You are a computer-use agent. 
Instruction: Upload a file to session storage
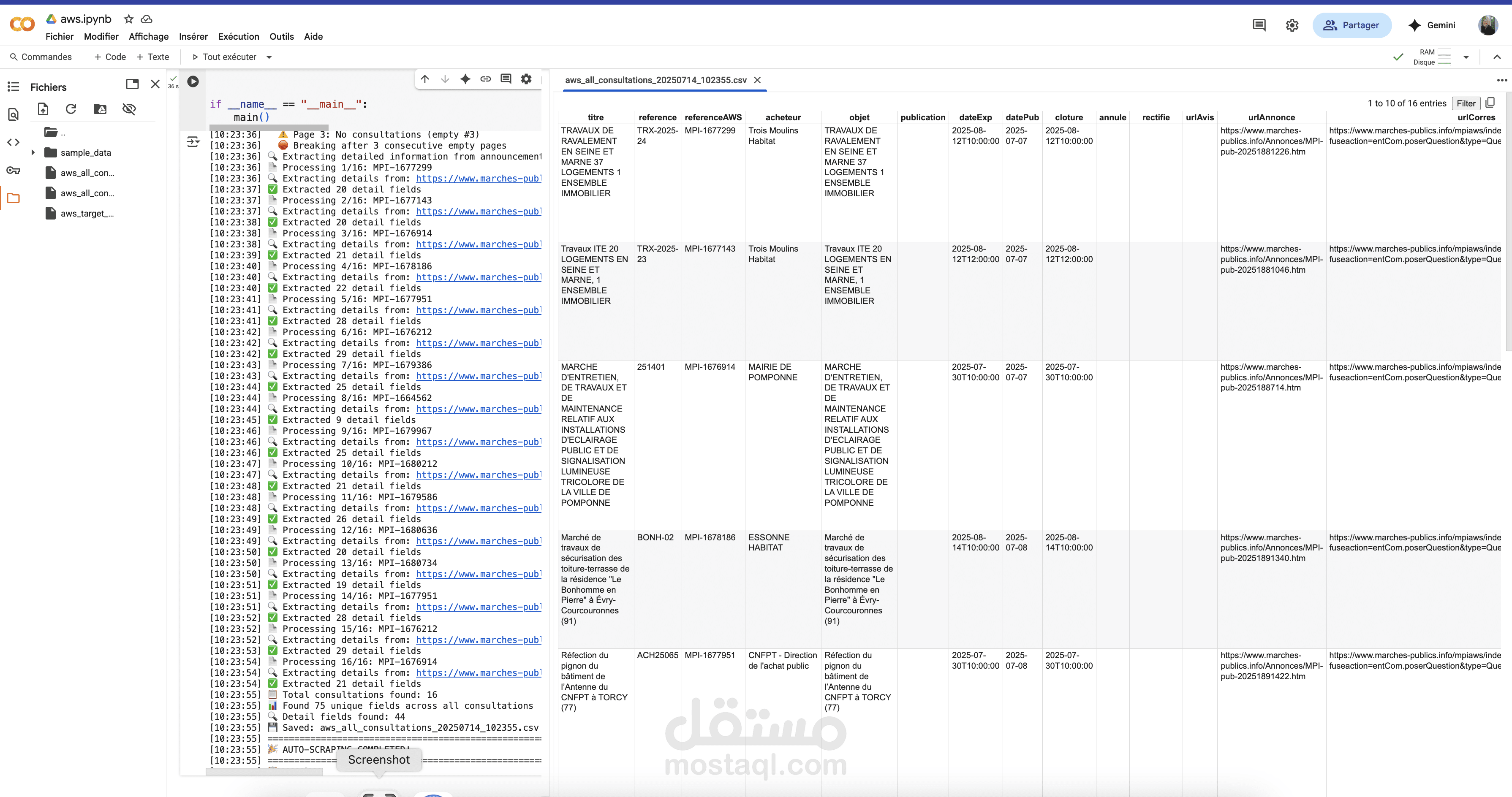(44, 109)
